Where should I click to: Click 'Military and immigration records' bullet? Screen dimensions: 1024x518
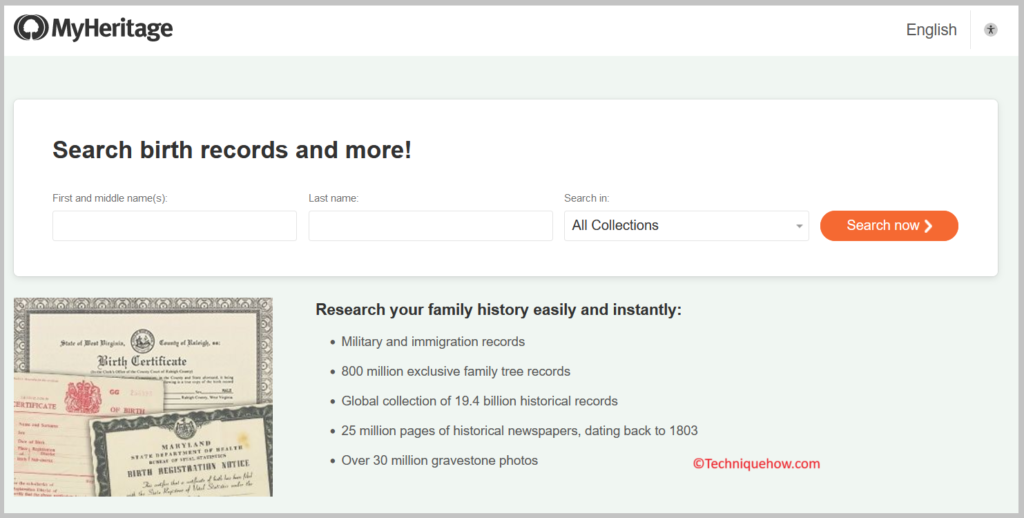[433, 342]
